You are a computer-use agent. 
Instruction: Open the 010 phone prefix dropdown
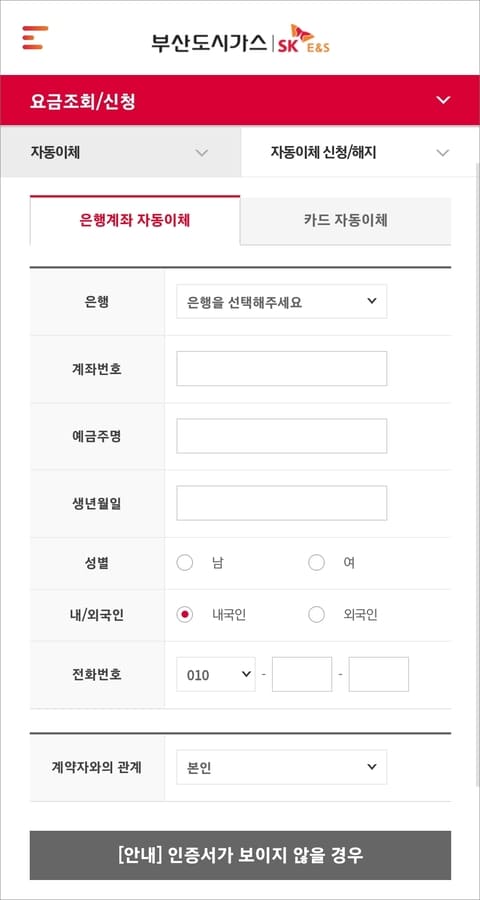click(216, 674)
